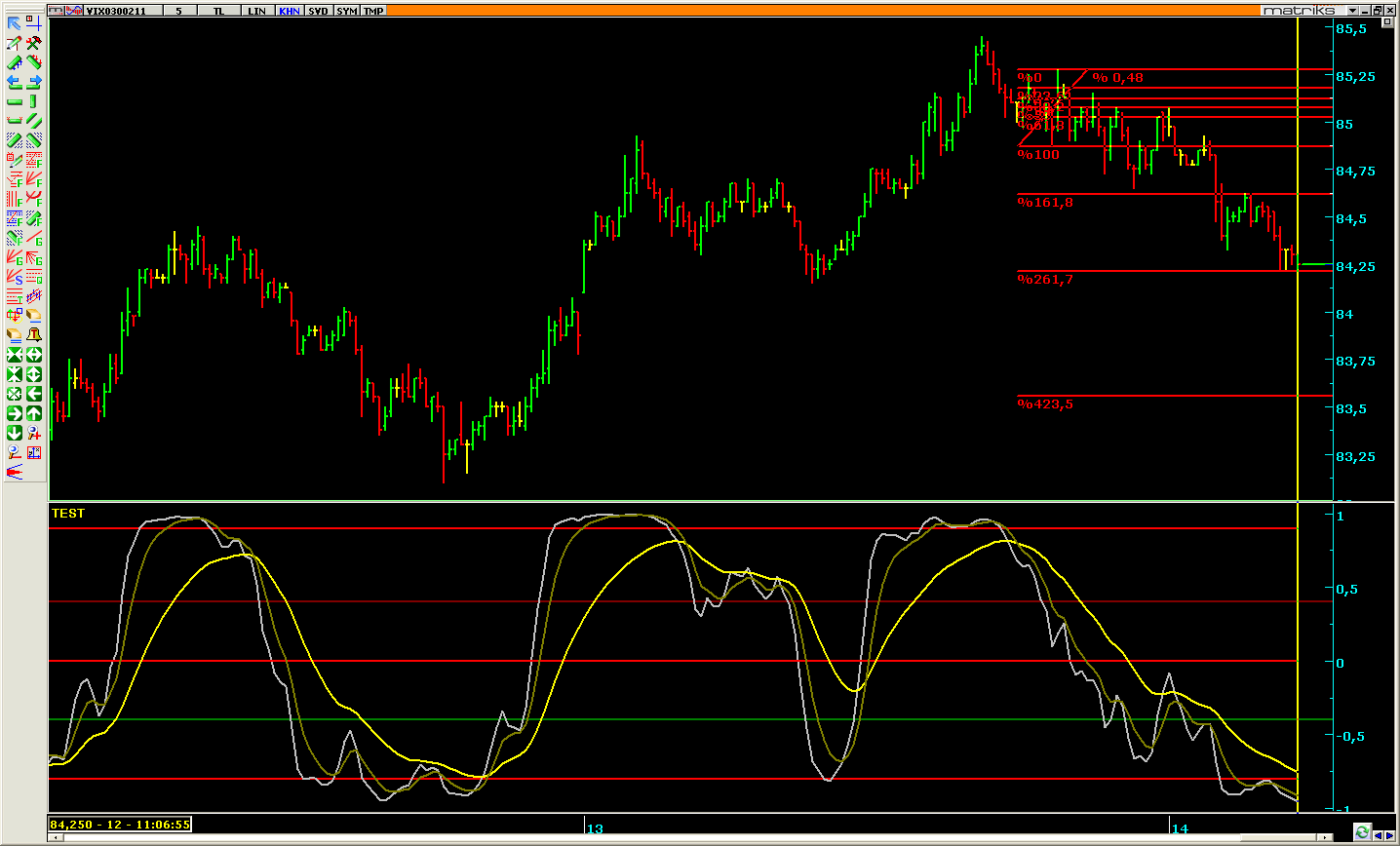The image size is (1400, 846).
Task: Activate the crosshair cursor tool
Action: [x=34, y=23]
